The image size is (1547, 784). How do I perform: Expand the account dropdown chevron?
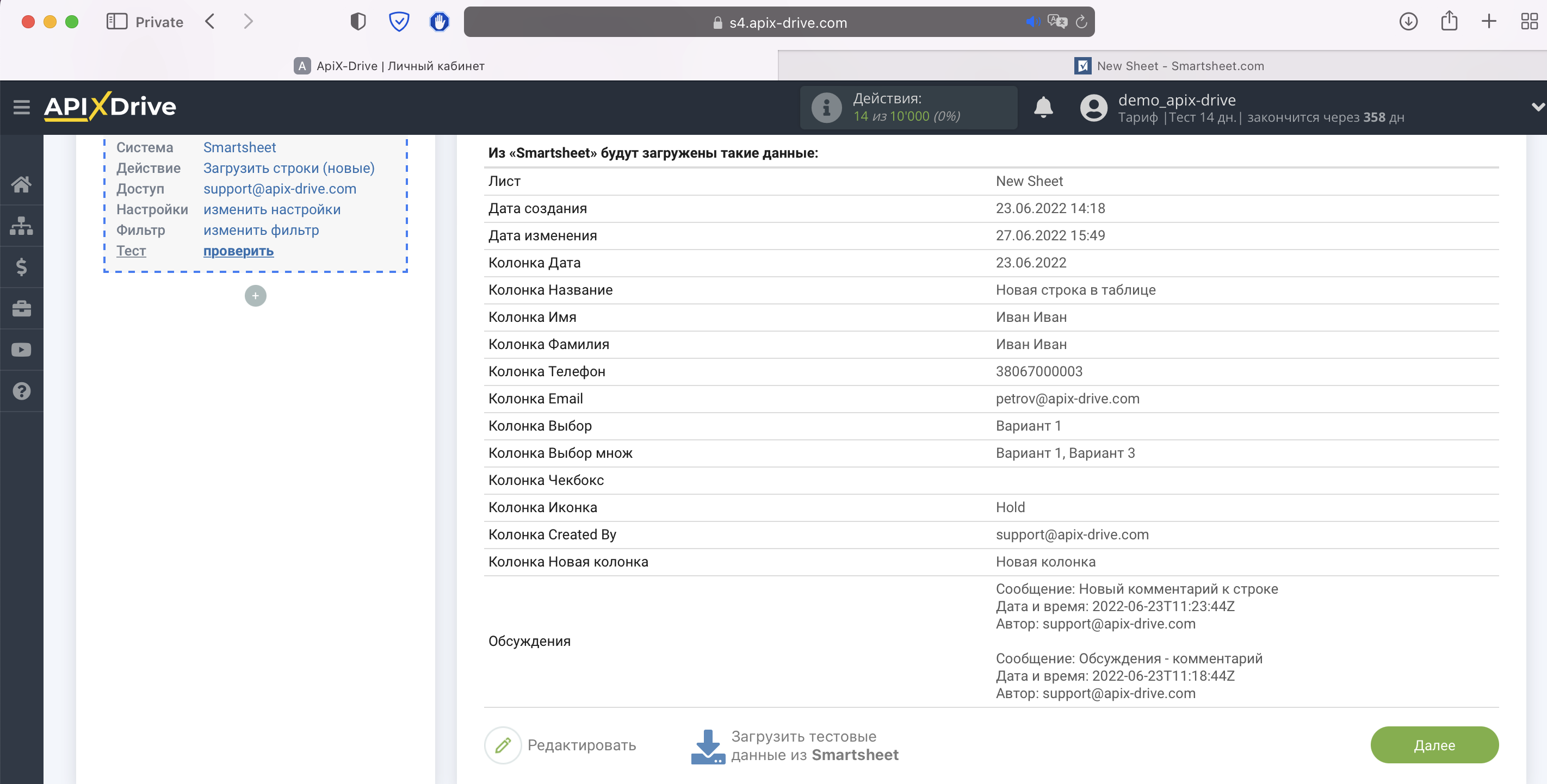point(1537,107)
